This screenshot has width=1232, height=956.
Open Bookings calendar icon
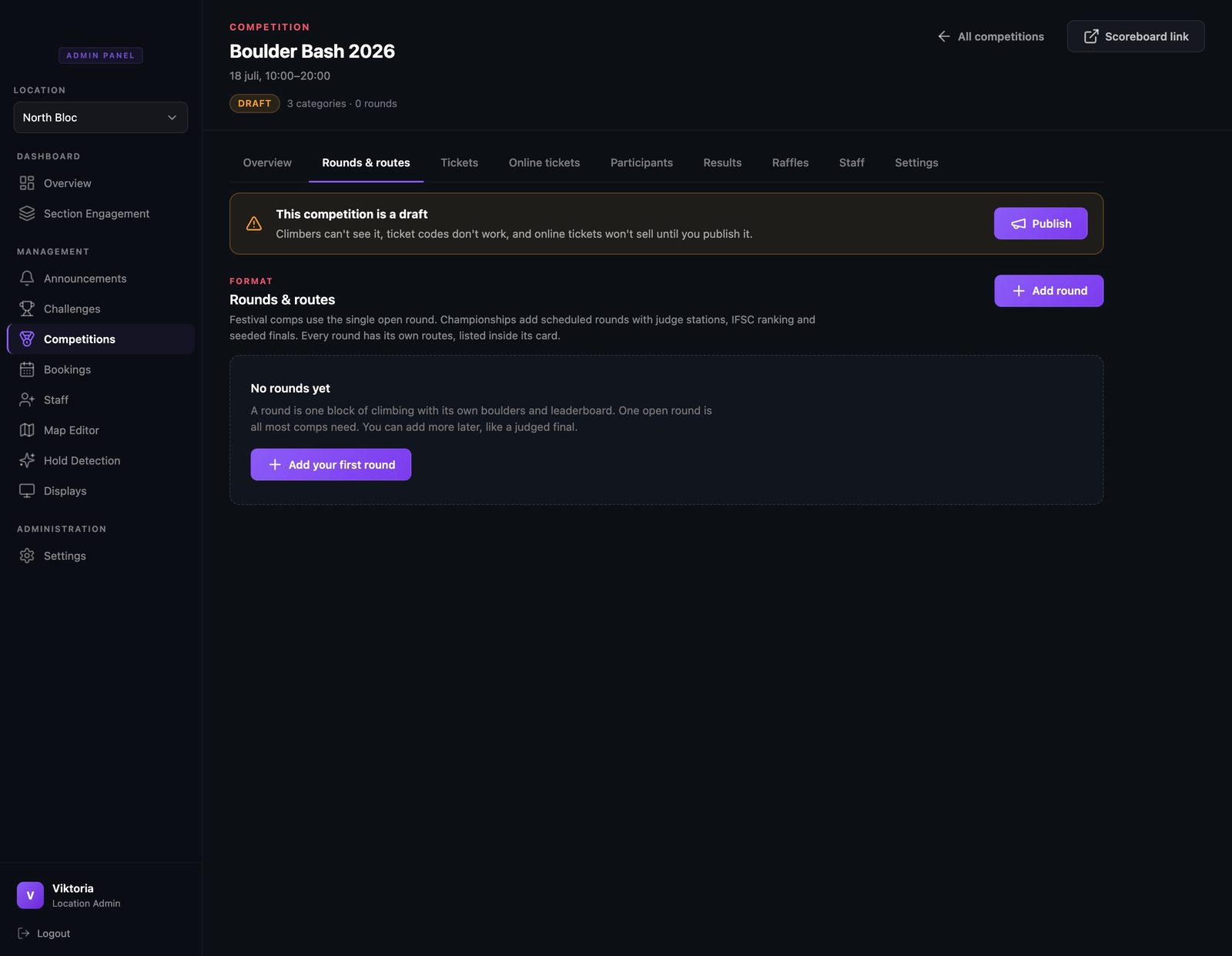pos(27,369)
